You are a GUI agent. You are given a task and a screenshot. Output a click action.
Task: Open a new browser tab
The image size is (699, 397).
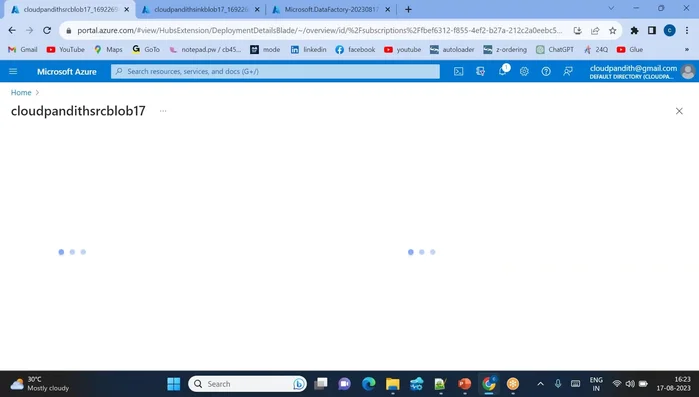pyautogui.click(x=408, y=9)
